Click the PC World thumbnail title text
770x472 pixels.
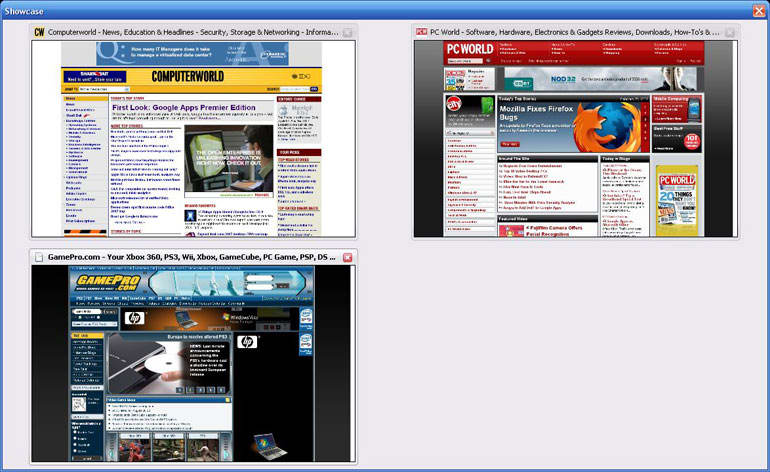click(575, 32)
